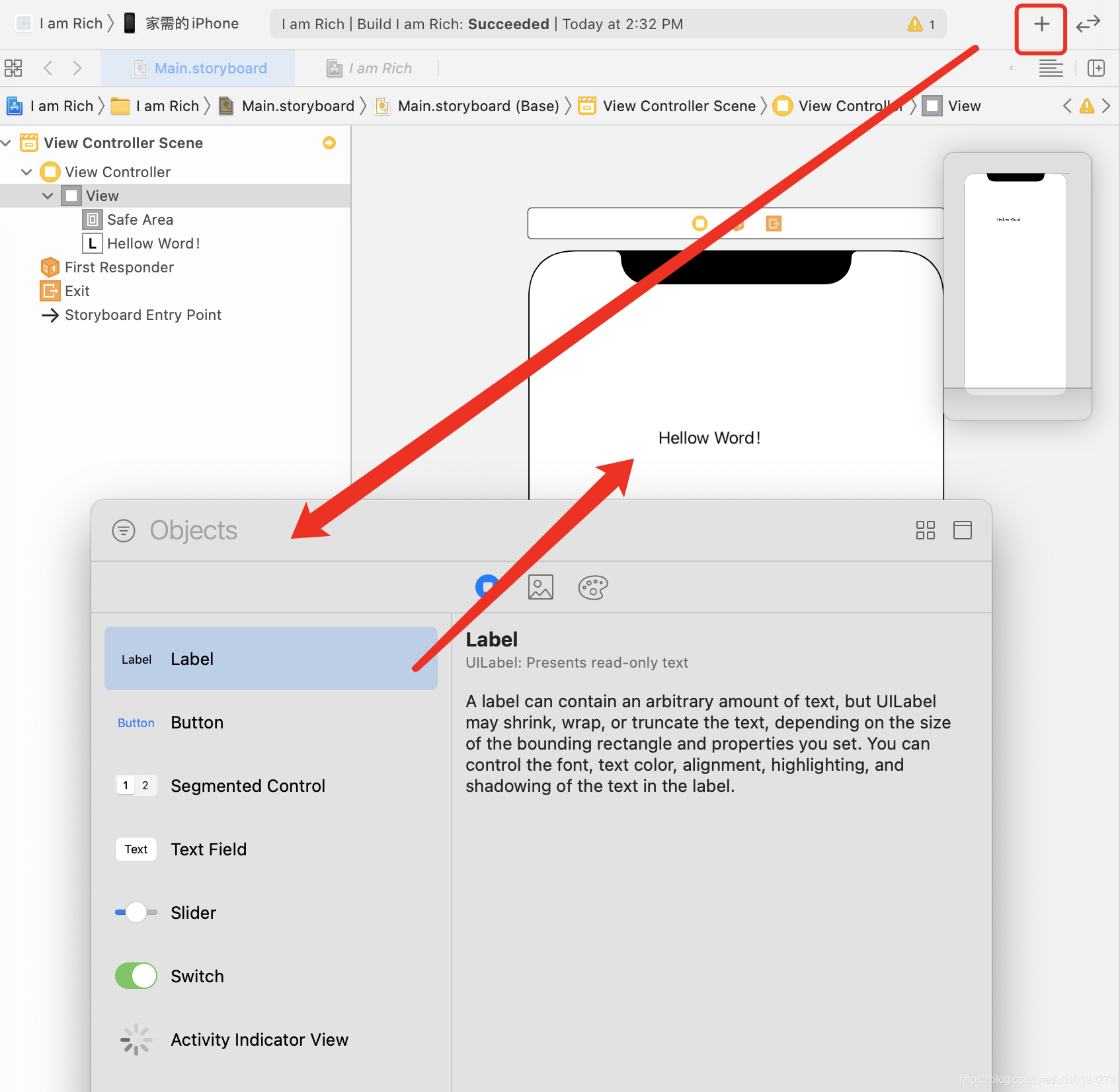The height and width of the screenshot is (1092, 1120).
Task: Click the jump bar yellow warning icon
Action: 1087,106
